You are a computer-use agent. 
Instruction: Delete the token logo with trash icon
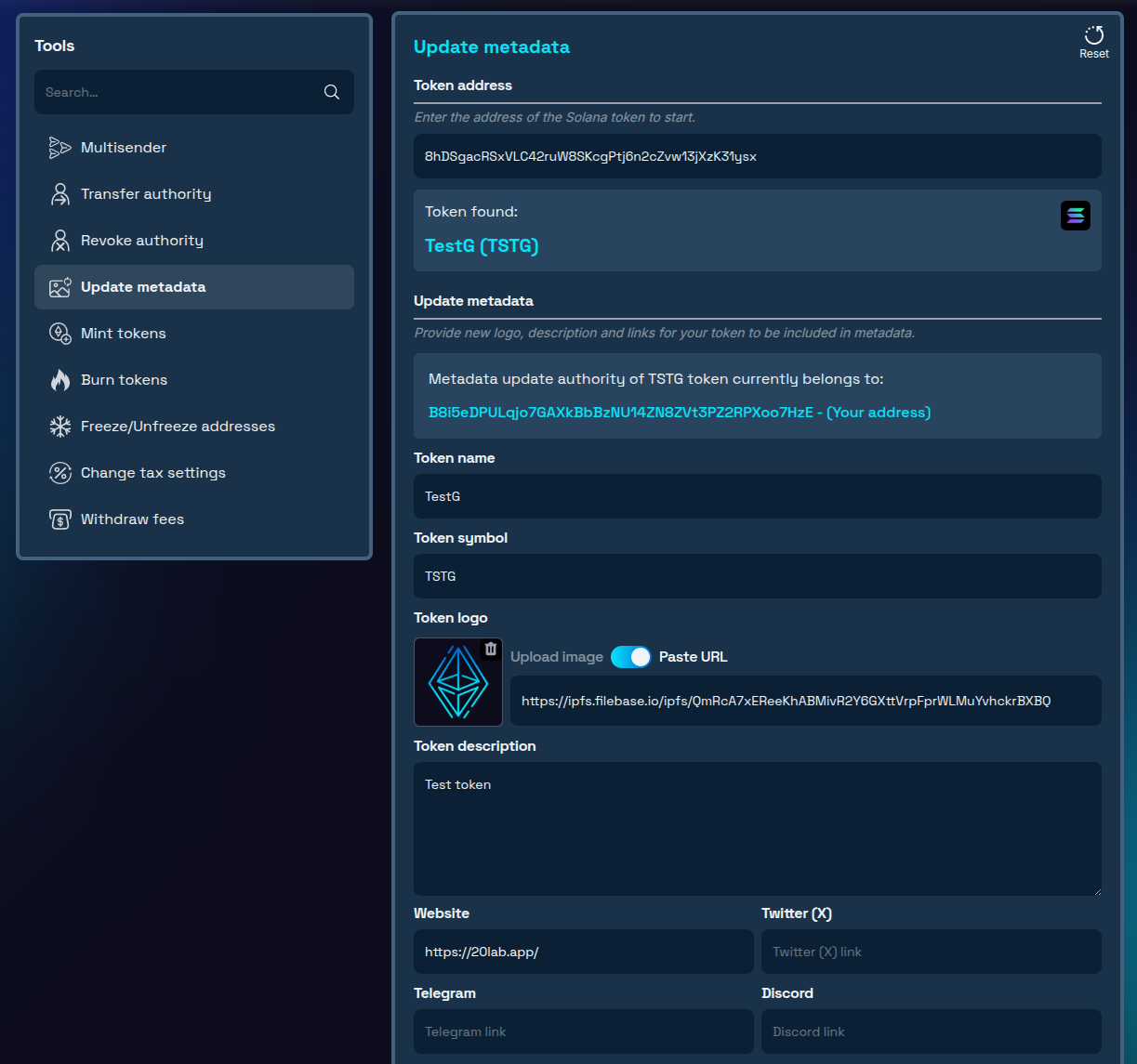(491, 649)
